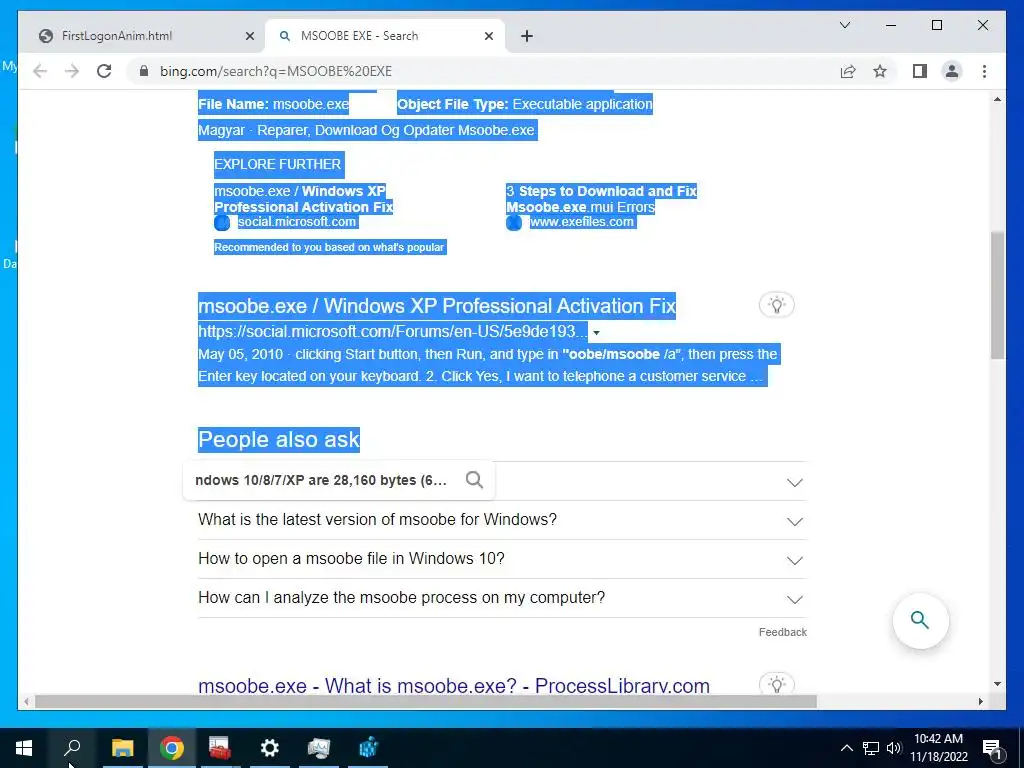The image size is (1024, 768).
Task: Show hidden system tray icons chevron
Action: click(x=846, y=748)
